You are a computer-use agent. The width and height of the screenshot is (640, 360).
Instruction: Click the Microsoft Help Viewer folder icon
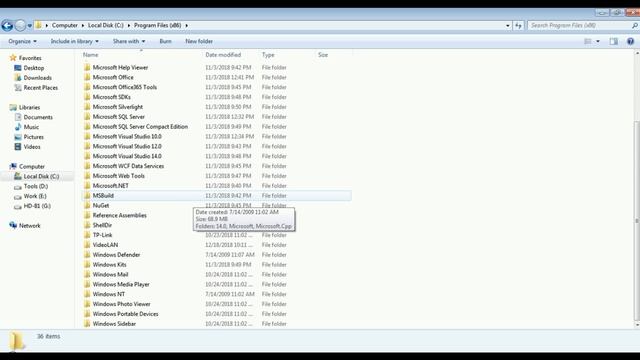(x=87, y=67)
